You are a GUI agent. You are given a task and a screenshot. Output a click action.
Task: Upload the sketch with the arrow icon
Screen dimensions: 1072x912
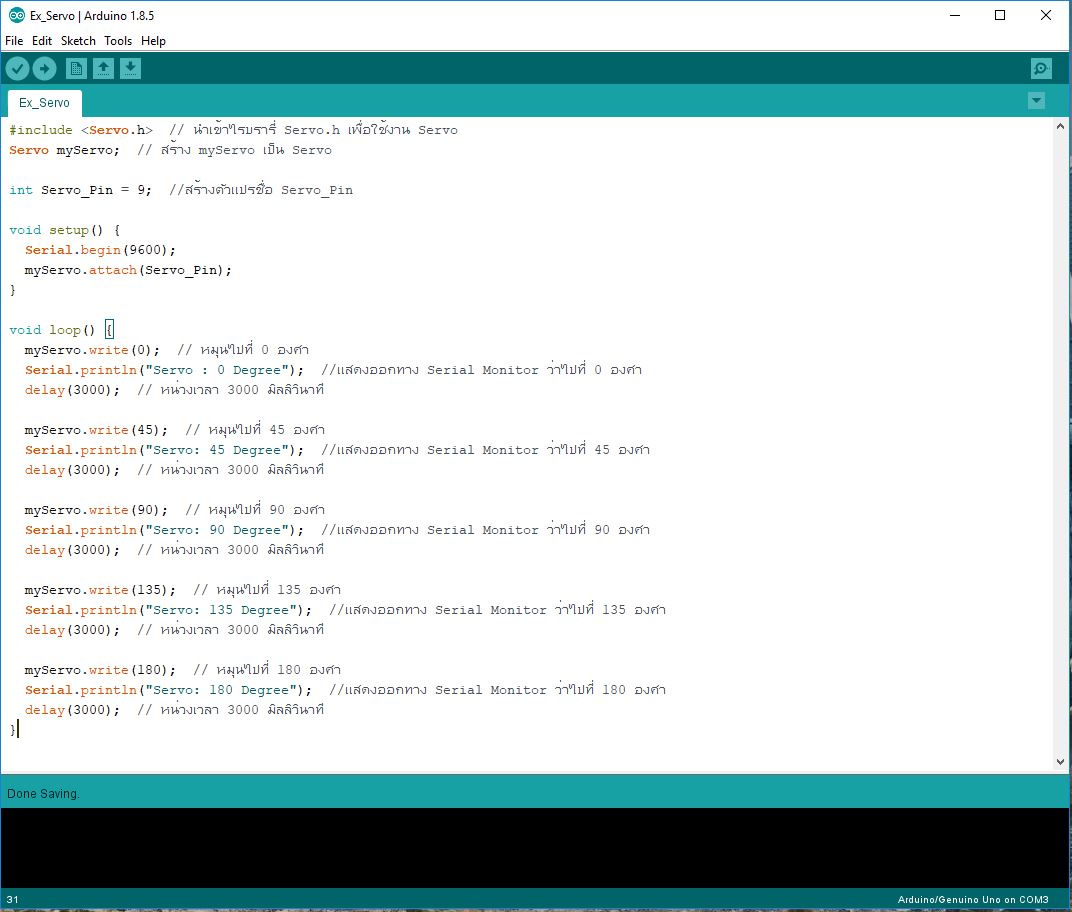[45, 68]
